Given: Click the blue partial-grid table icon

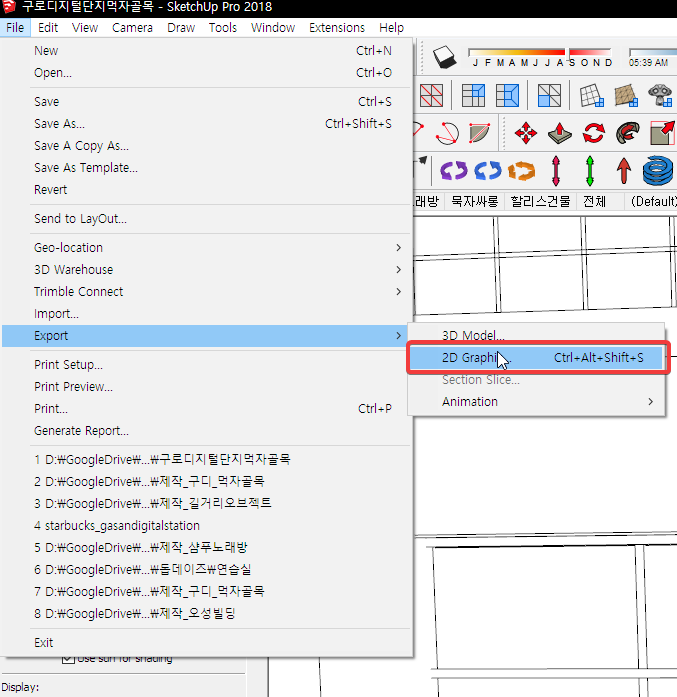Looking at the screenshot, I should [x=473, y=96].
